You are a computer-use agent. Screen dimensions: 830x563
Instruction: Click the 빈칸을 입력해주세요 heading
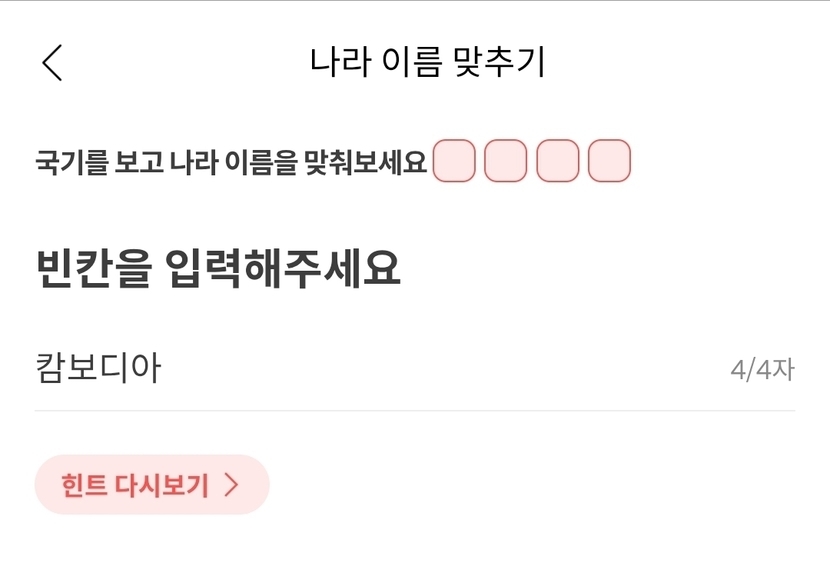[218, 268]
